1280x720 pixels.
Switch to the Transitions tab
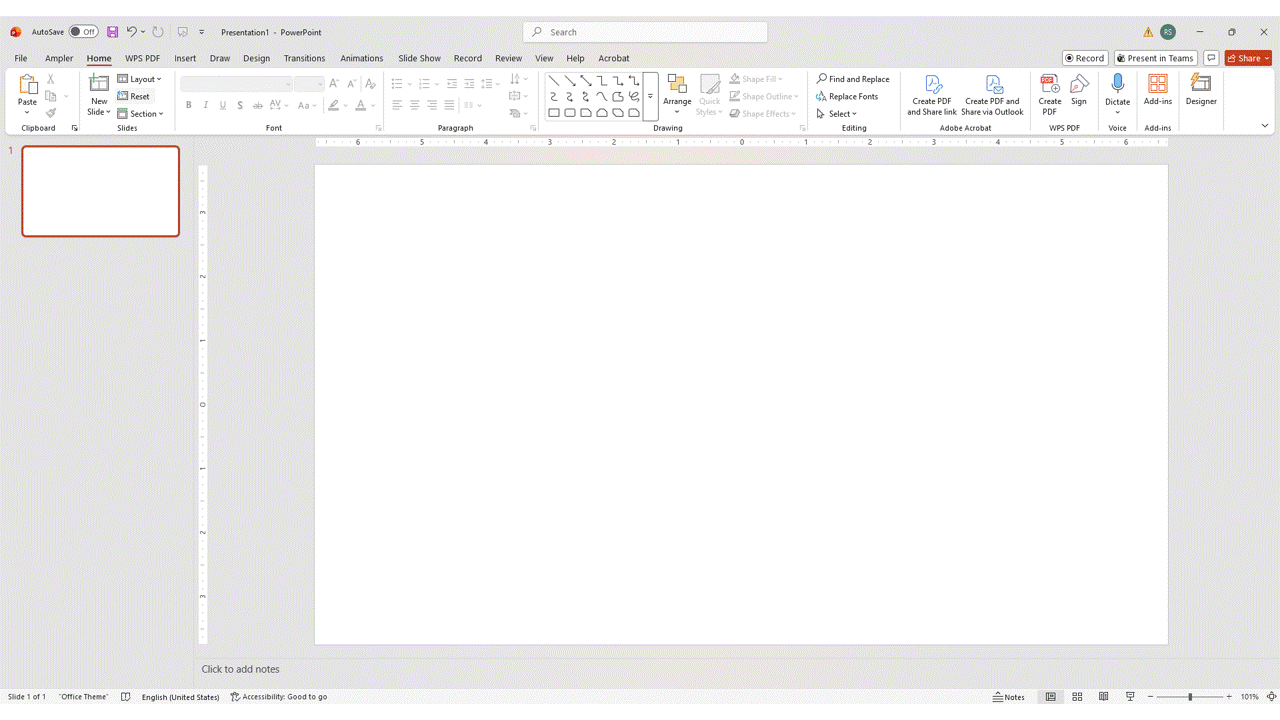tap(304, 58)
